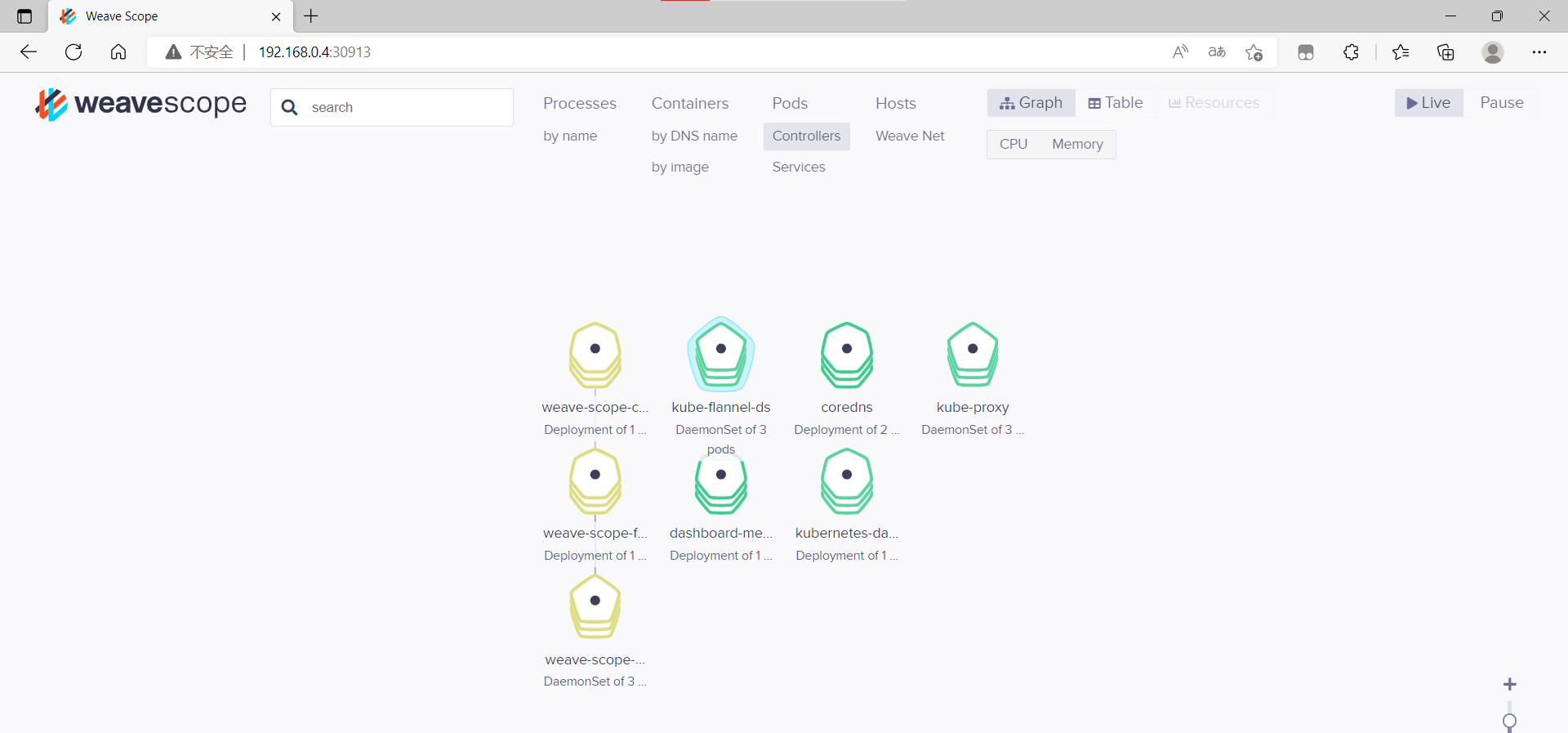Screen dimensions: 1568x733
Task: Click the search magnifier icon
Action: 290,107
